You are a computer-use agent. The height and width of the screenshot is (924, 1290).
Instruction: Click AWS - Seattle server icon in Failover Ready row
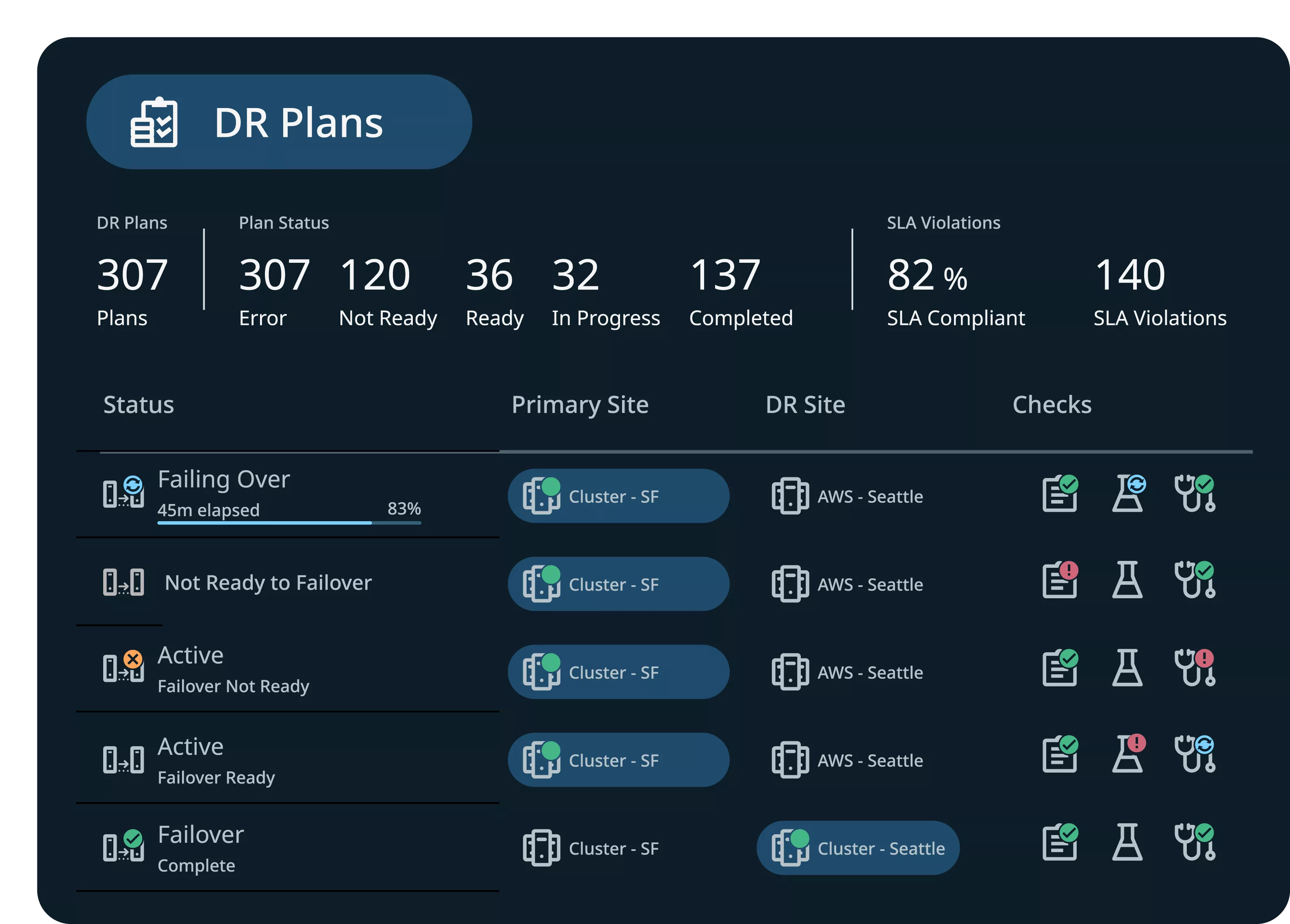point(790,760)
